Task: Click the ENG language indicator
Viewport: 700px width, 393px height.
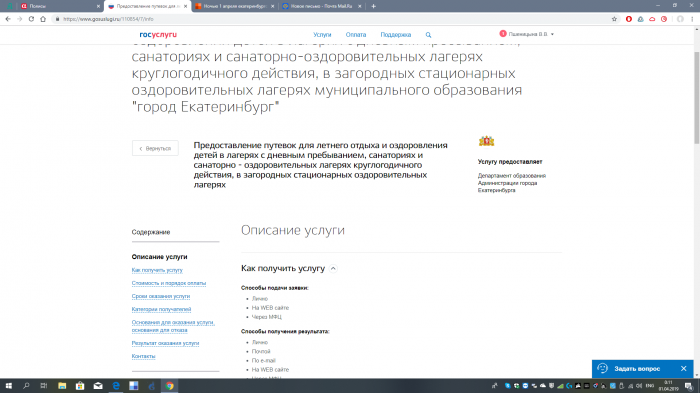Action: (650, 386)
